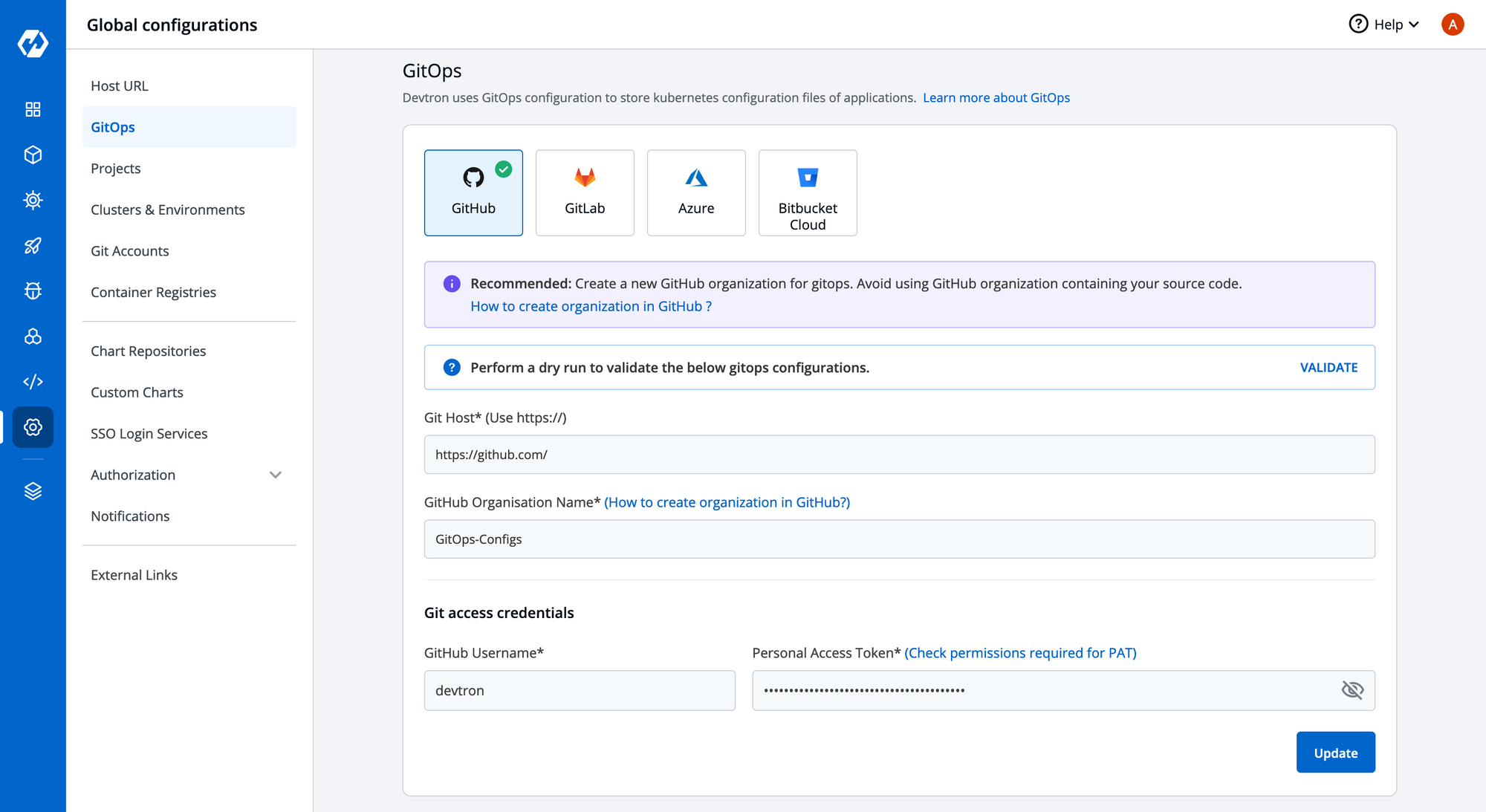The image size is (1486, 812).
Task: Click the Git Host input field
Action: (900, 455)
